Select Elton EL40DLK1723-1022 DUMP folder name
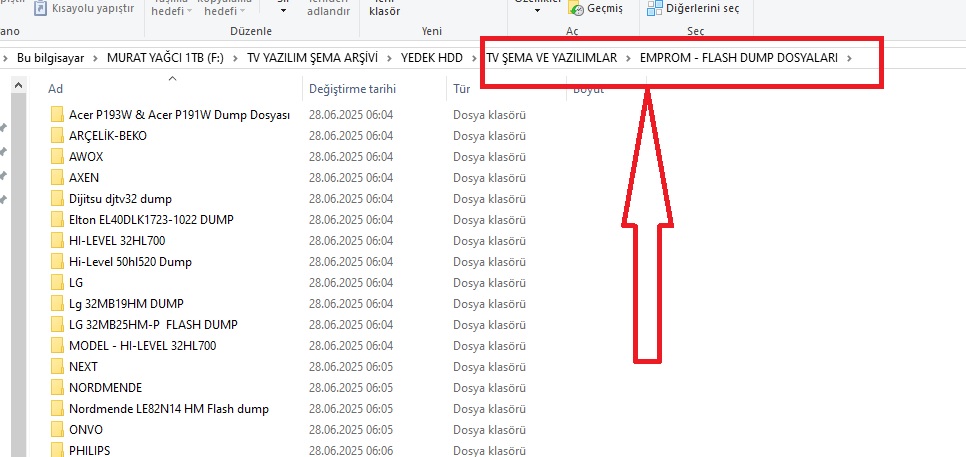The width and height of the screenshot is (966, 457). click(x=151, y=220)
